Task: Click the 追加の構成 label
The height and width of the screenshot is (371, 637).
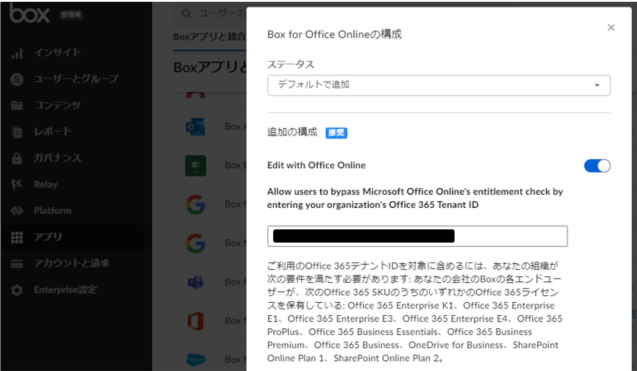Action: click(x=292, y=132)
